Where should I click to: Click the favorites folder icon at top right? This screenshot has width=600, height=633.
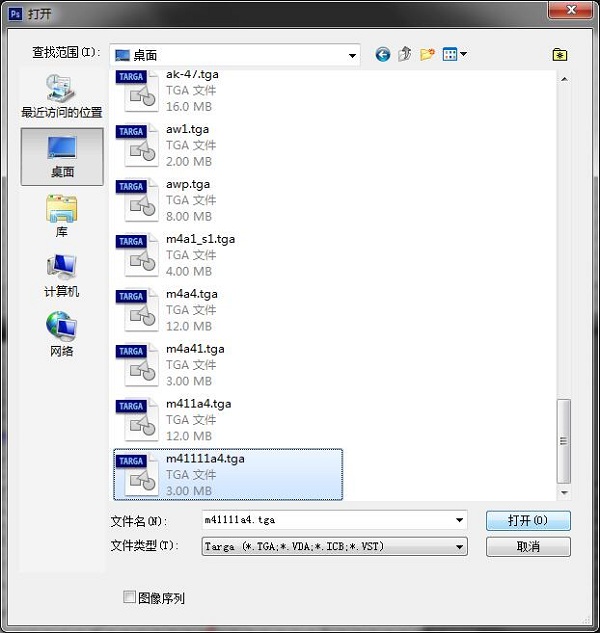560,54
